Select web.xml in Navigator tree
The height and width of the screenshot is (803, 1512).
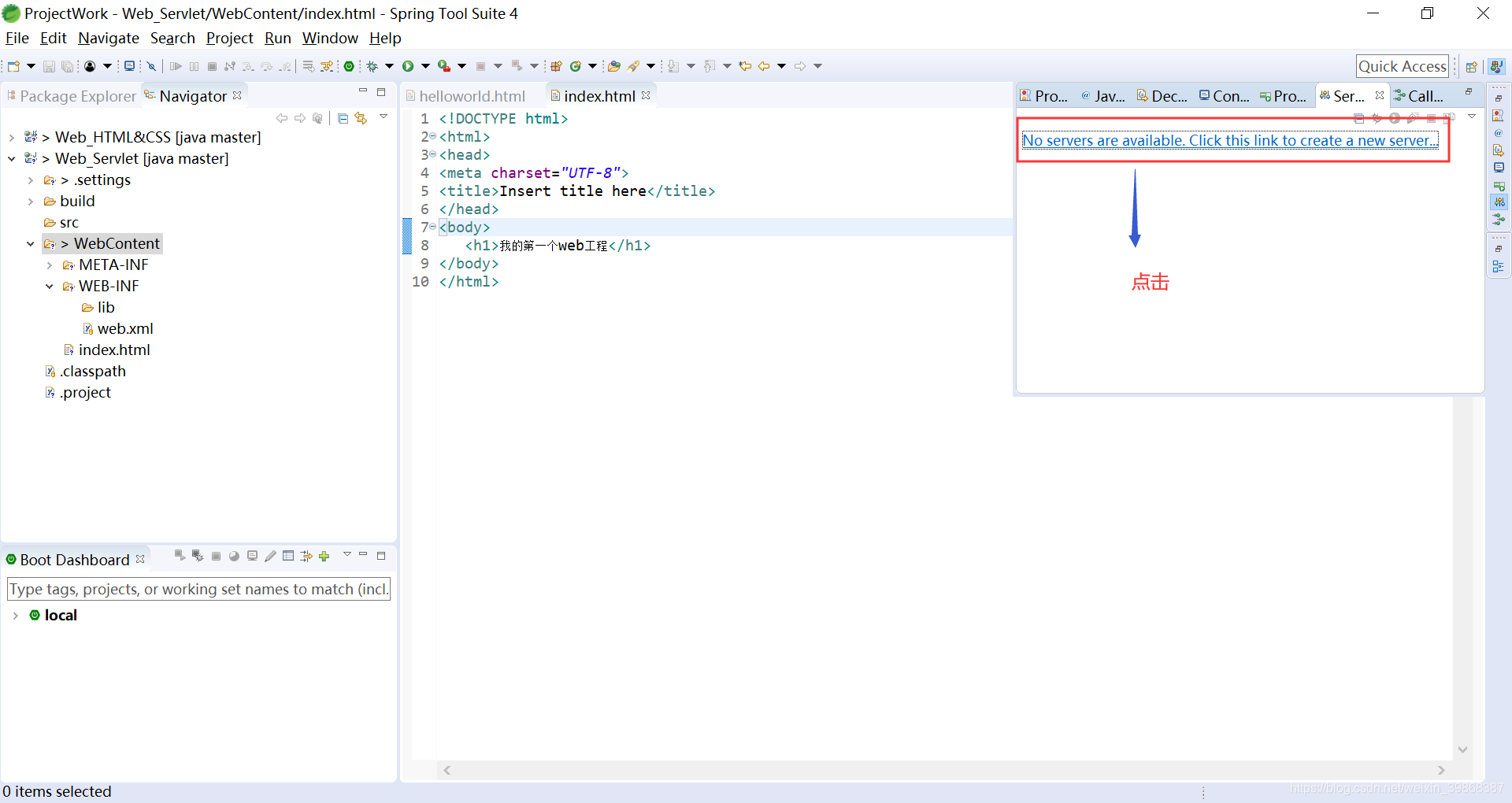(118, 329)
